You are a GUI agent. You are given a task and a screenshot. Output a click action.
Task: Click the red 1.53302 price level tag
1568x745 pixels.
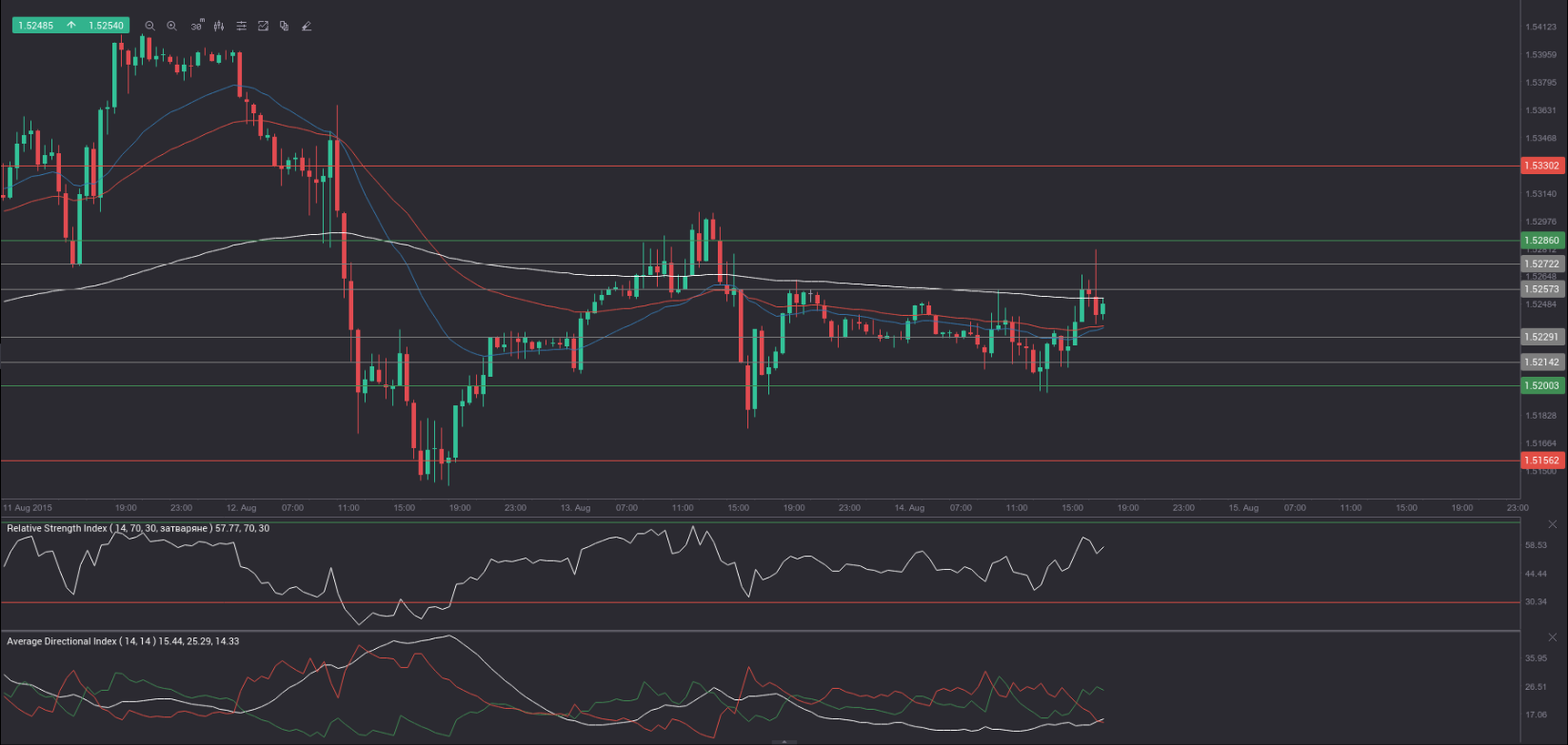[x=1541, y=166]
